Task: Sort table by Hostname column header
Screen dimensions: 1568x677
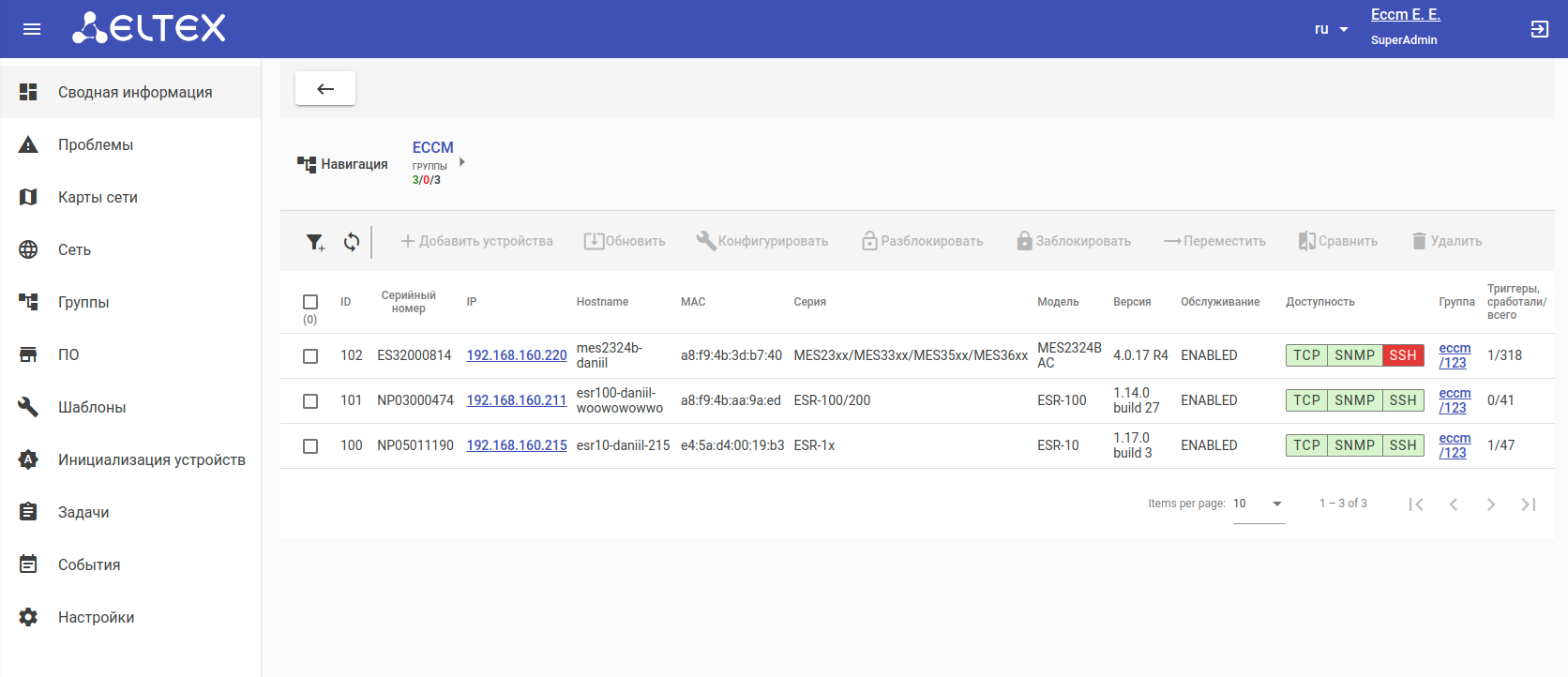Action: click(x=602, y=302)
